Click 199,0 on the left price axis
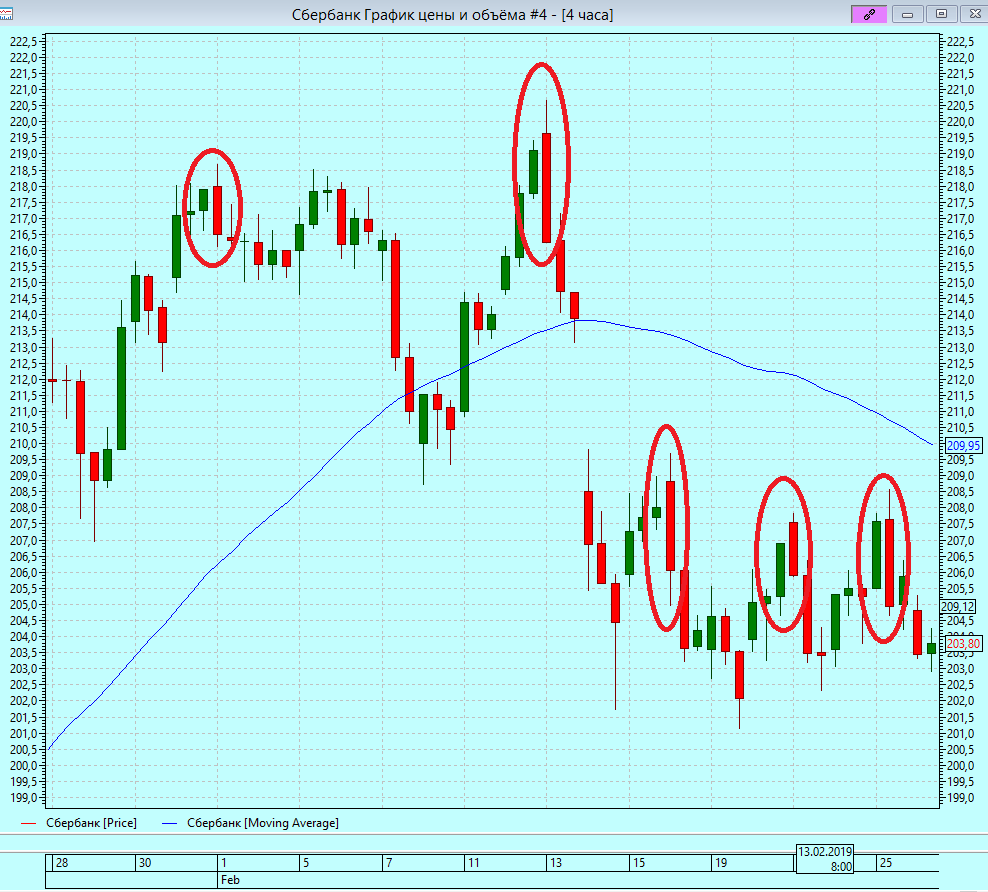The width and height of the screenshot is (988, 892). coord(24,798)
